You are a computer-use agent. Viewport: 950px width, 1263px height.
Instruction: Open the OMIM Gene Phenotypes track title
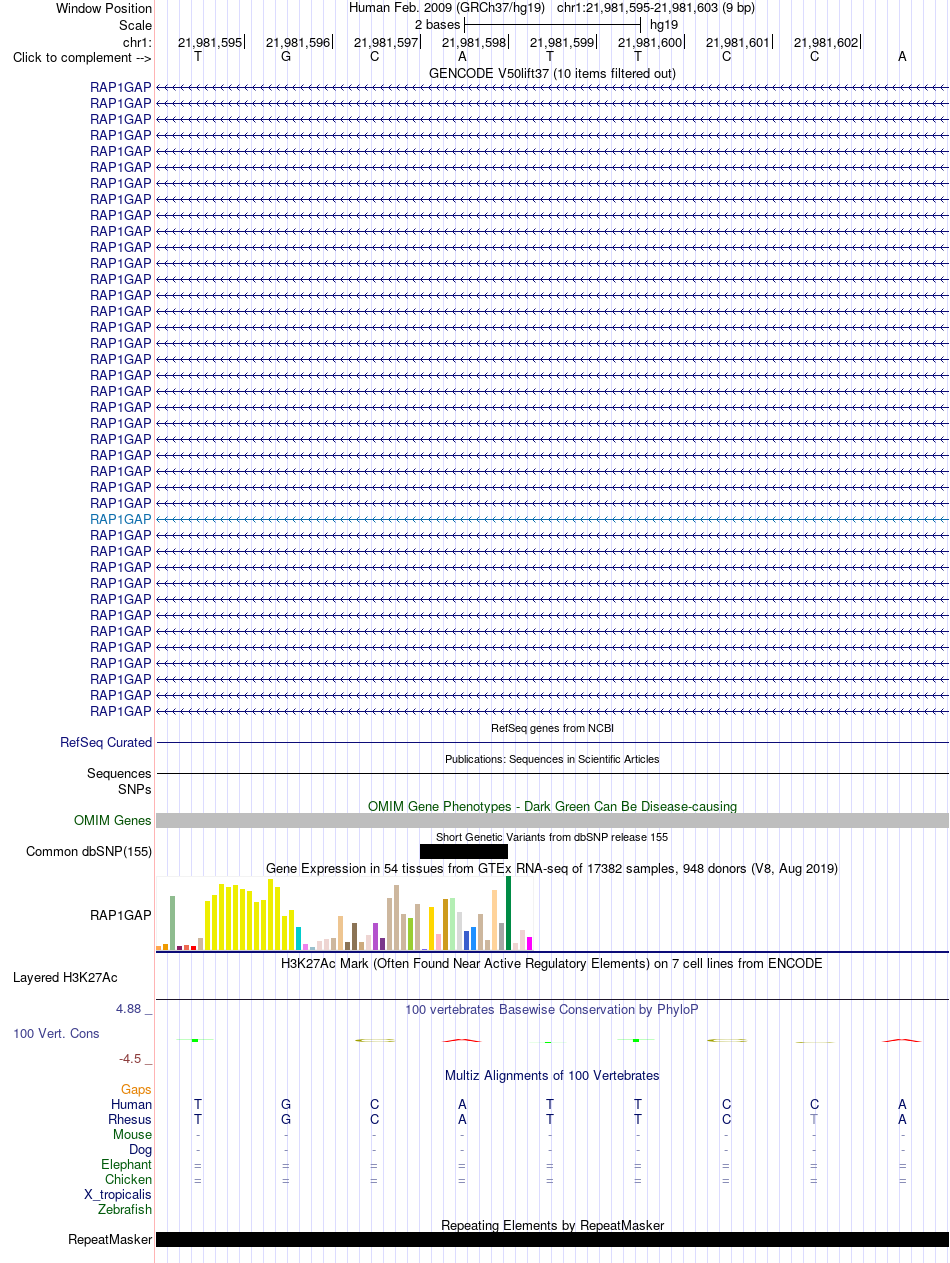coord(552,806)
